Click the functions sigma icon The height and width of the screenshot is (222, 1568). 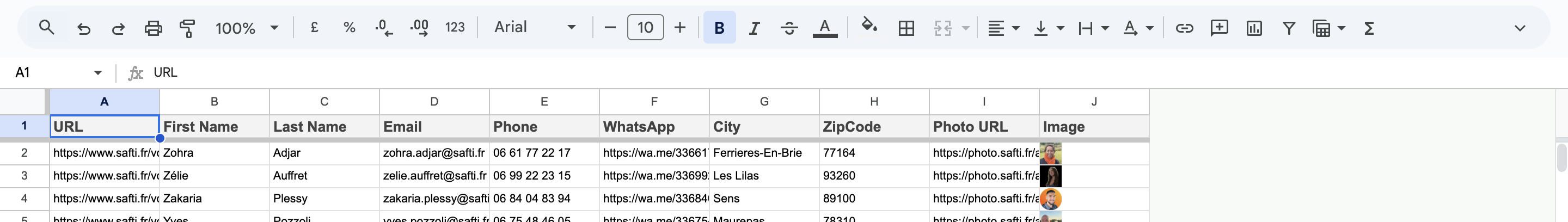point(1369,28)
